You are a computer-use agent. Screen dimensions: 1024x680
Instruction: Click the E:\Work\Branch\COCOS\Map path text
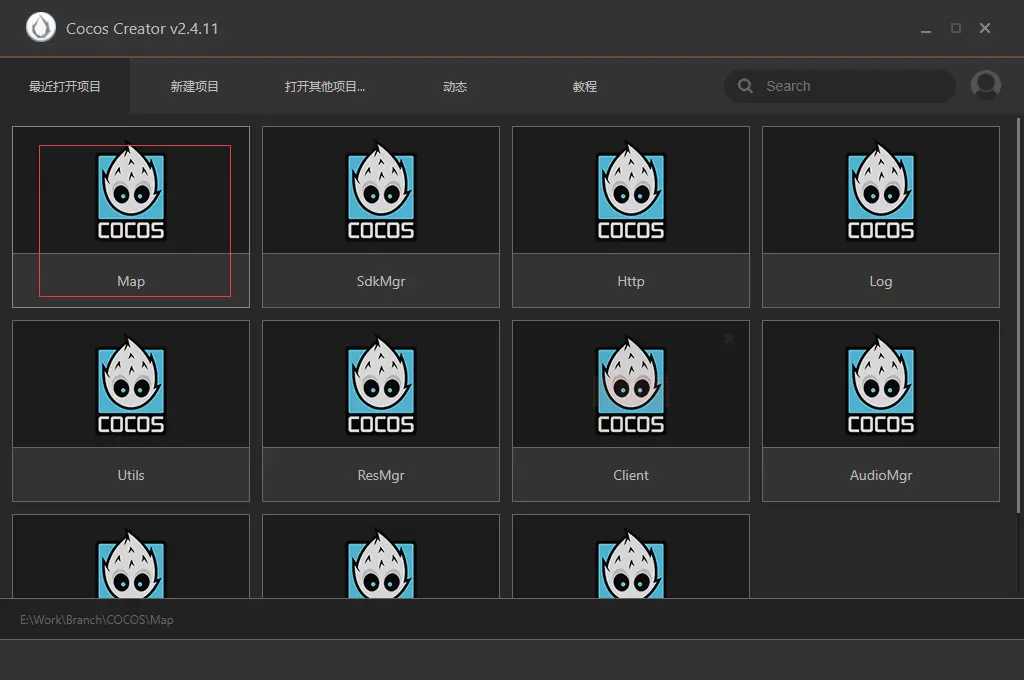tap(97, 619)
